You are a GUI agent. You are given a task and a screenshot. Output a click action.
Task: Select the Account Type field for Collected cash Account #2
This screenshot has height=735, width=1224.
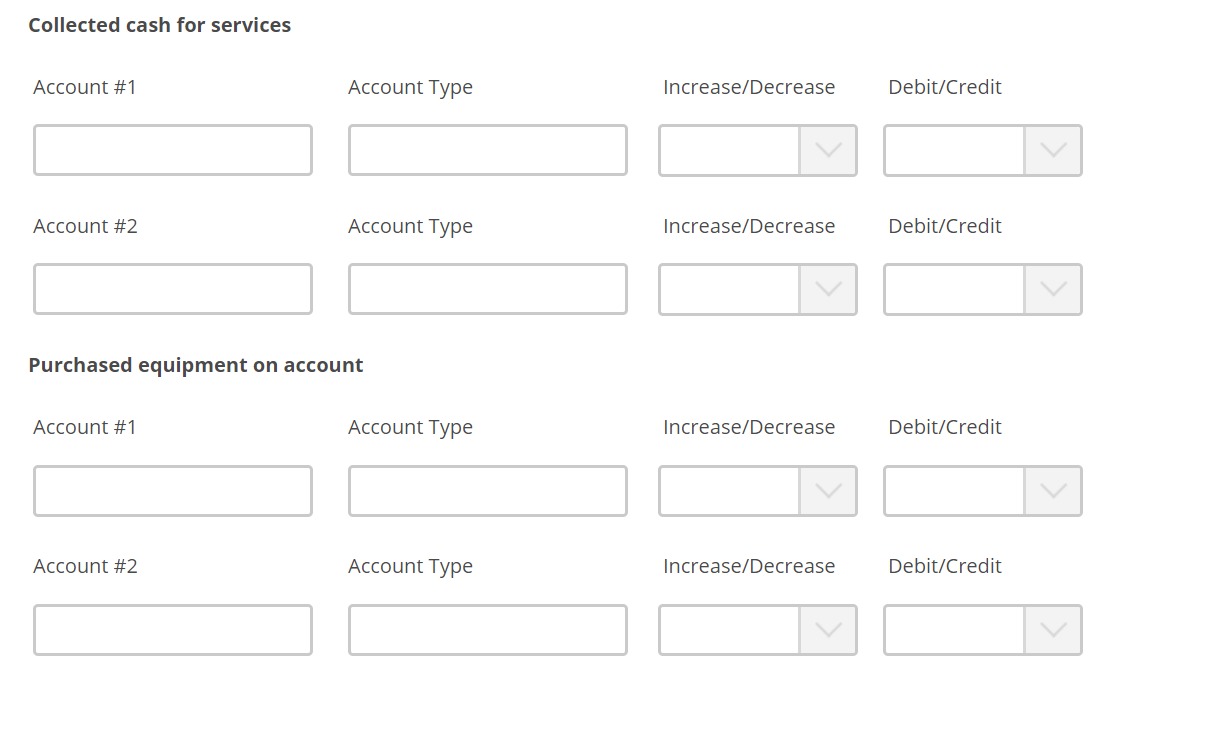tap(487, 288)
